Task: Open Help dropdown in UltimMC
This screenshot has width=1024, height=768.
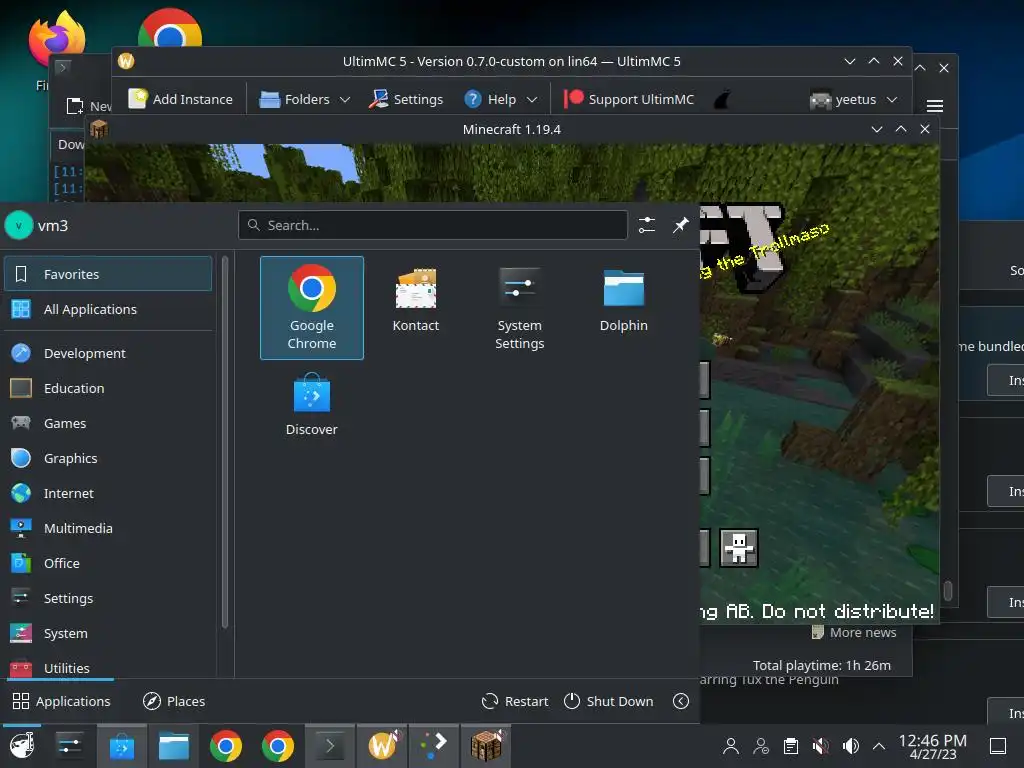Action: (x=501, y=99)
